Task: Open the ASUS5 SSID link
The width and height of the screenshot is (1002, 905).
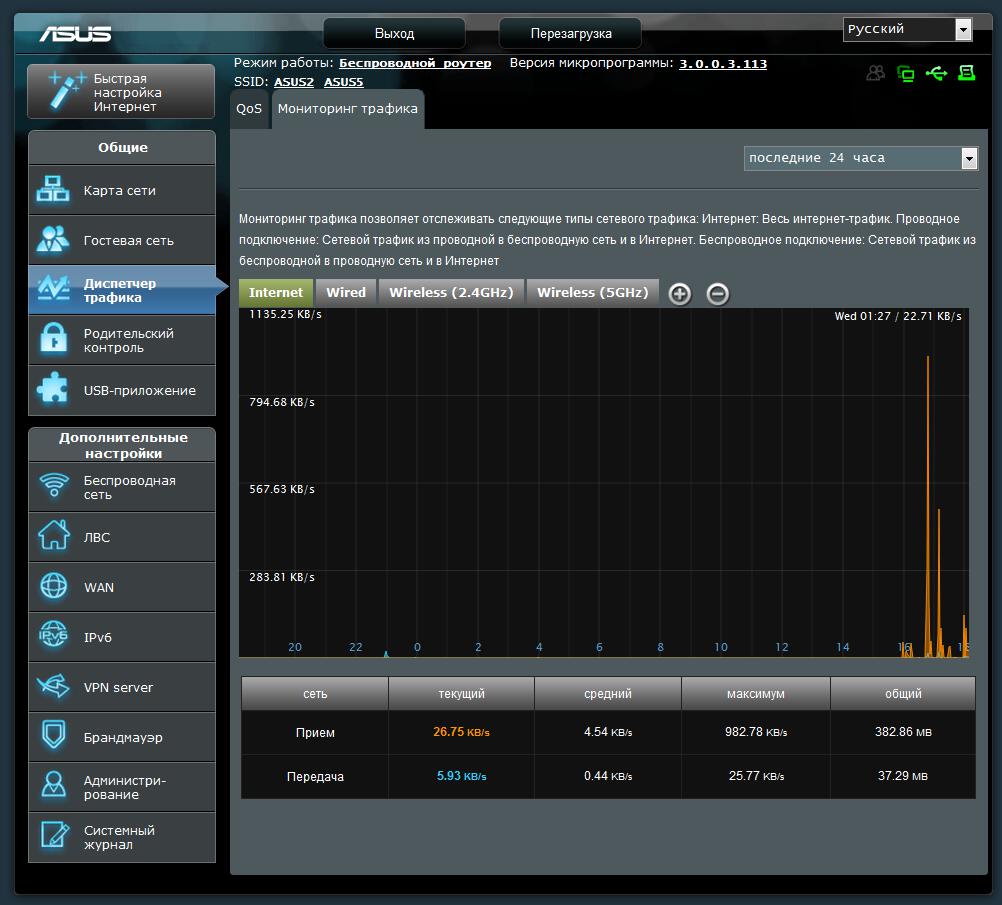Action: [343, 82]
